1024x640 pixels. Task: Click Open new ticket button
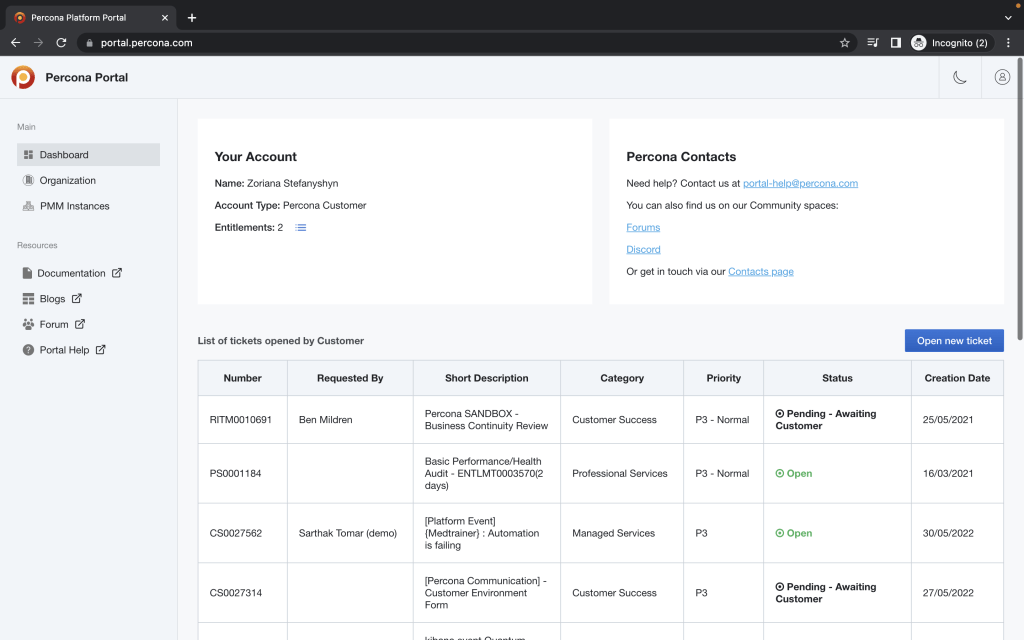[954, 341]
